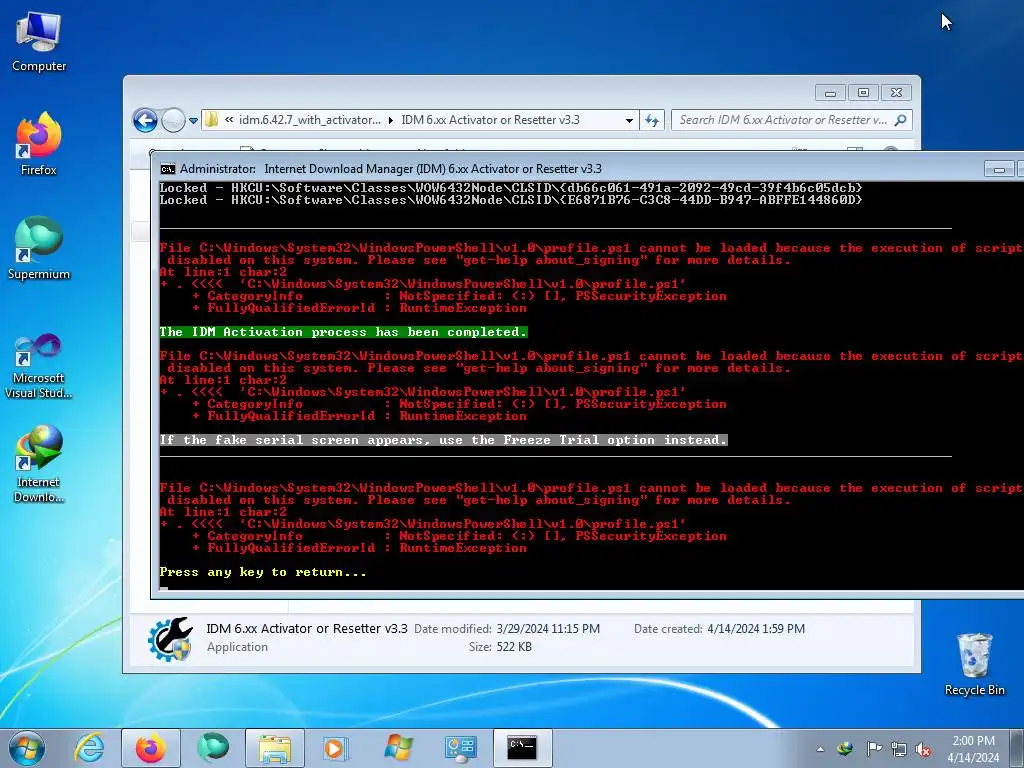Click the network tray icon
The image size is (1024, 768).
pos(899,749)
